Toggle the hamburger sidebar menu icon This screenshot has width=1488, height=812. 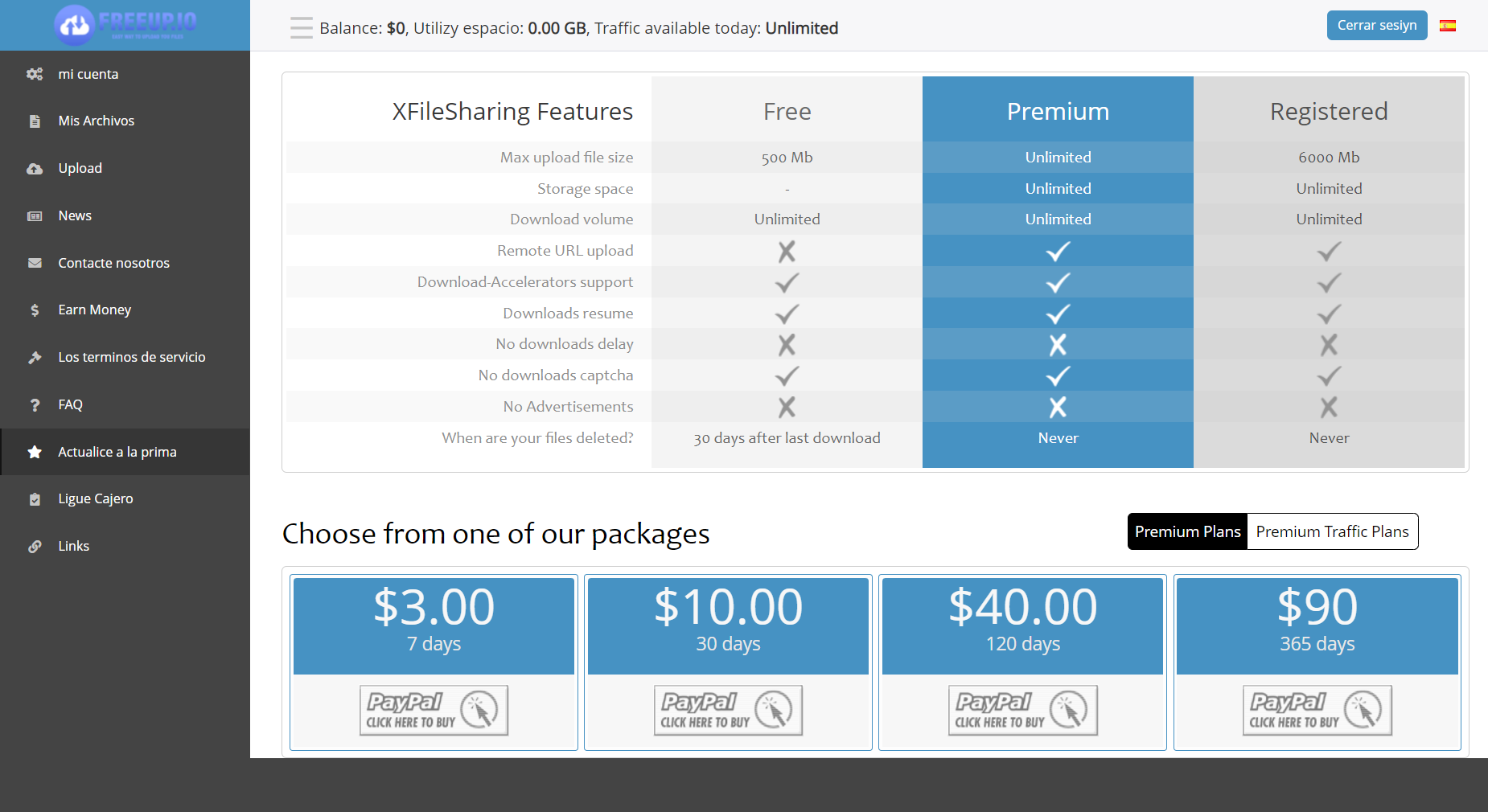click(x=302, y=28)
